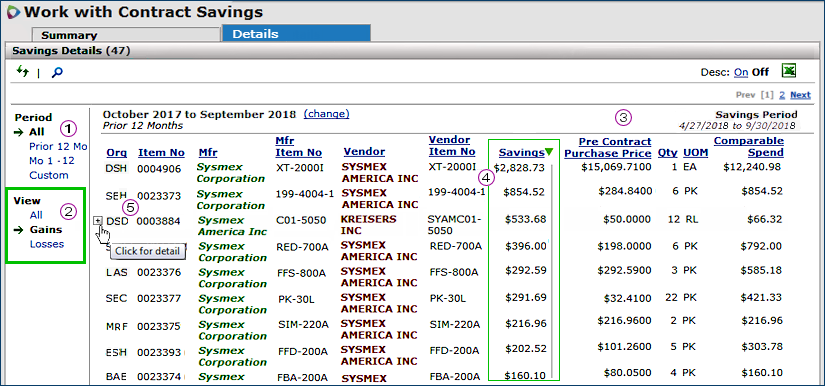Choose the Custom period option
The image size is (825, 386).
coord(49,175)
